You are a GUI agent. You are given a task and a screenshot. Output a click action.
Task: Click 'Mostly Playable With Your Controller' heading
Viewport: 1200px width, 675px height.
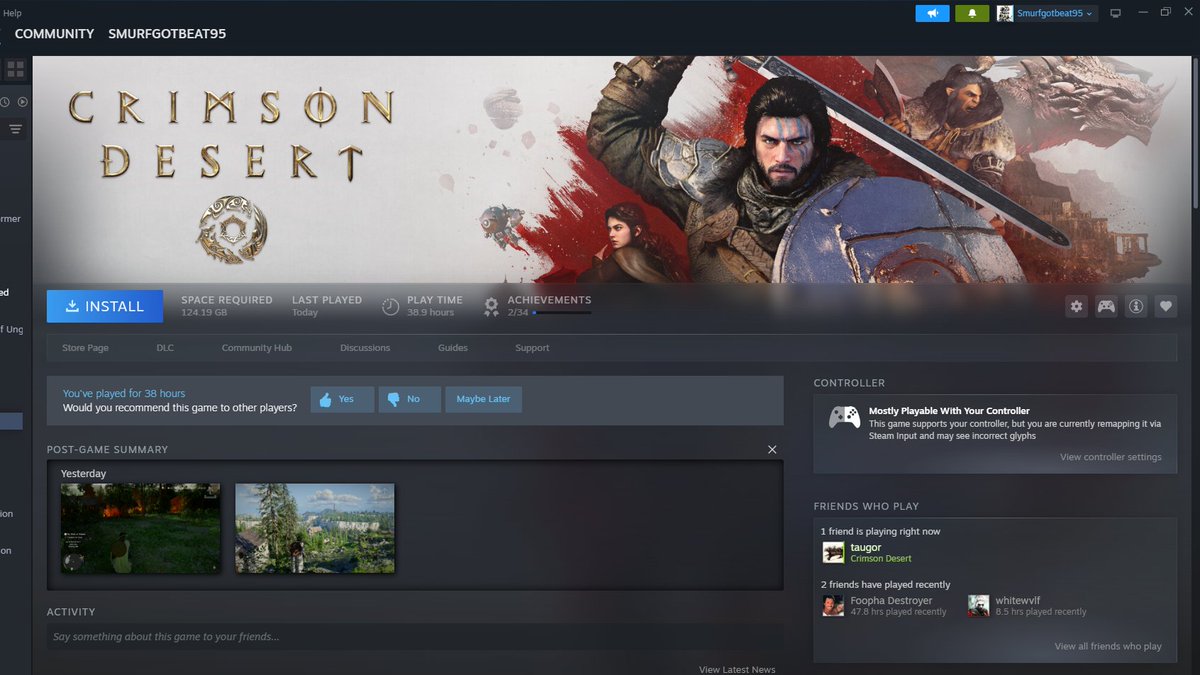949,411
